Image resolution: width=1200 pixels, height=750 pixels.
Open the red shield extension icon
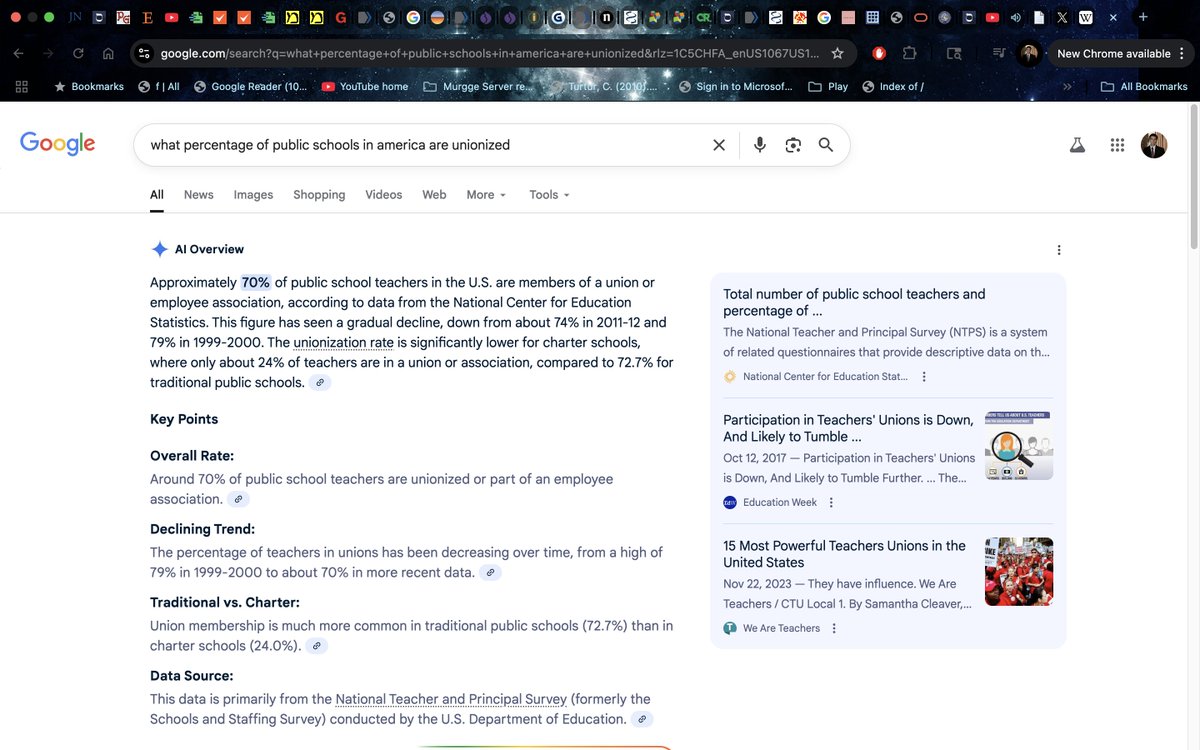(x=879, y=53)
